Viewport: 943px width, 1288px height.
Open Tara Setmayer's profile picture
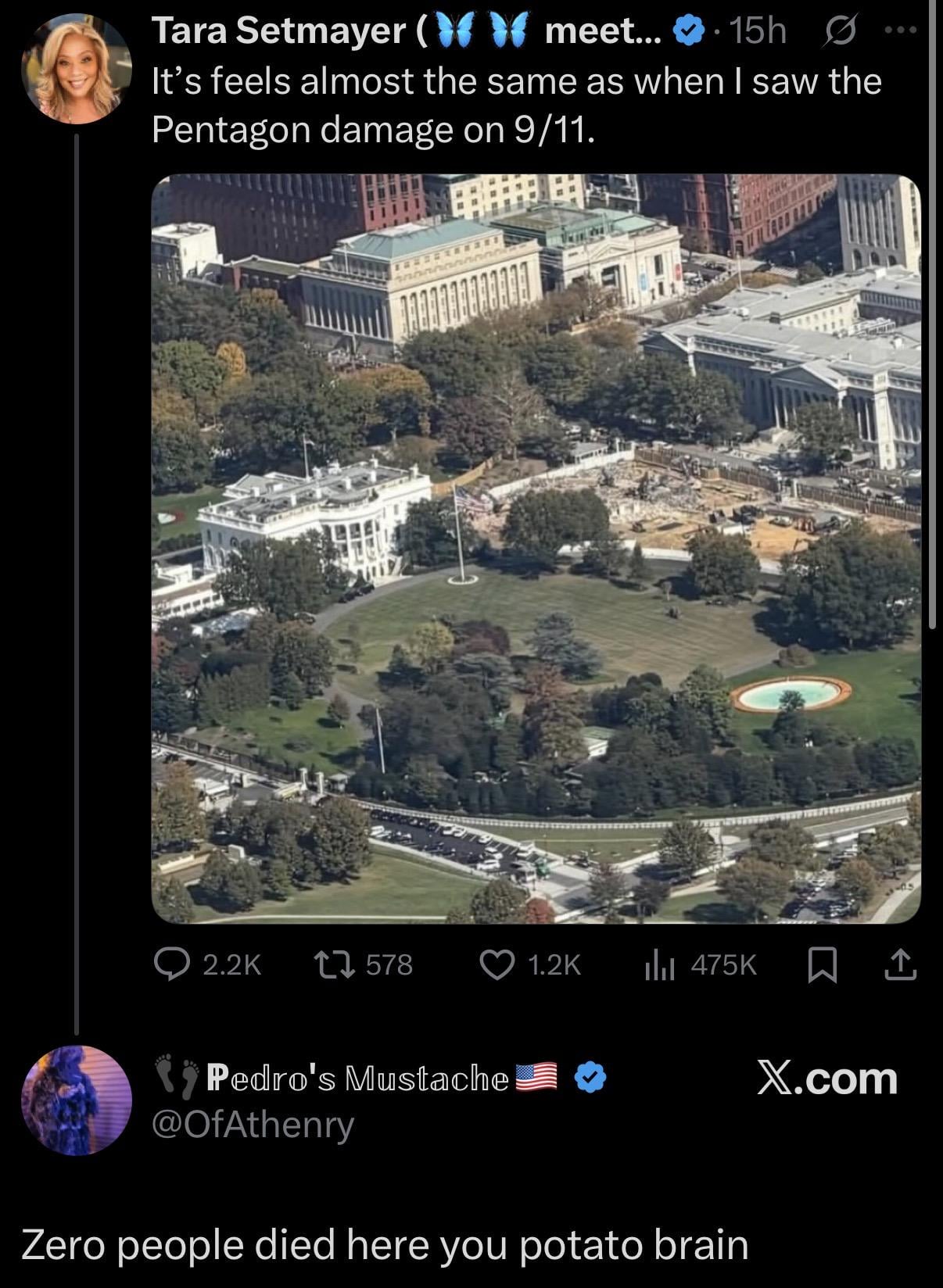[77, 69]
